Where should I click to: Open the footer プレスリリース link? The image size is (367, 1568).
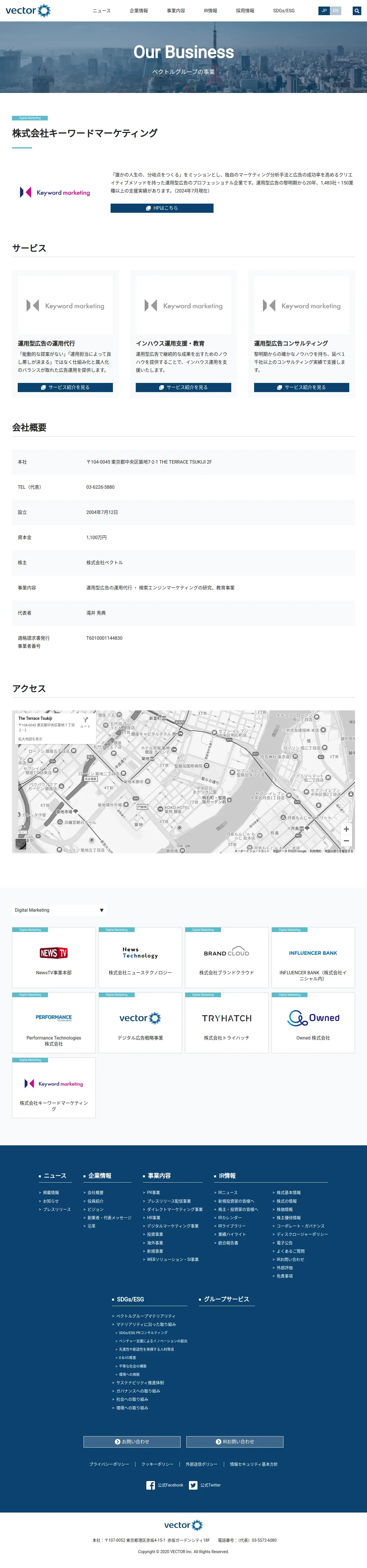57,1209
